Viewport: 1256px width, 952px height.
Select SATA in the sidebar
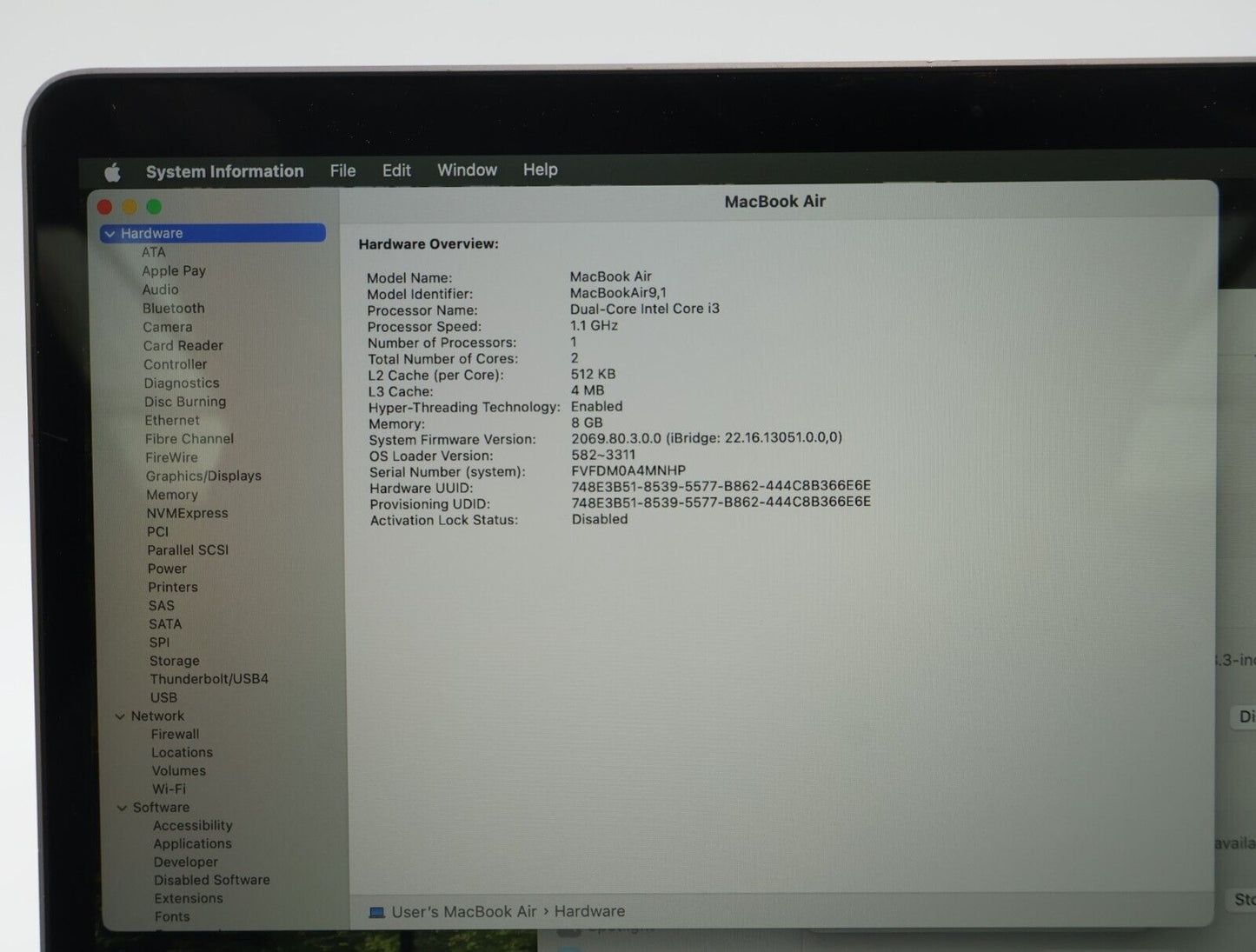point(165,623)
